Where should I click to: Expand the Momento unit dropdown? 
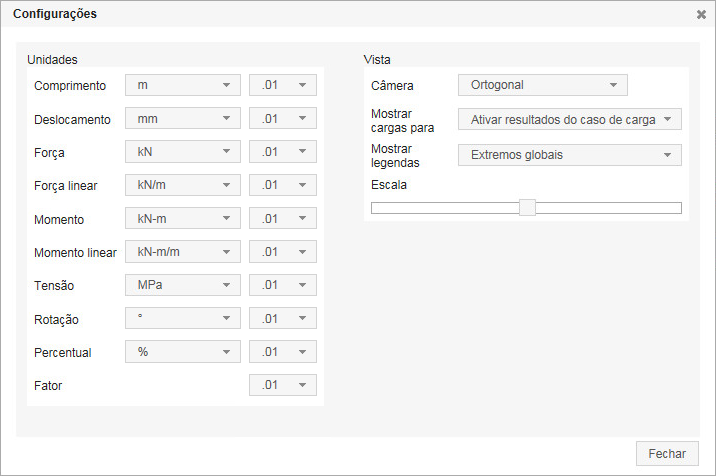(183, 219)
